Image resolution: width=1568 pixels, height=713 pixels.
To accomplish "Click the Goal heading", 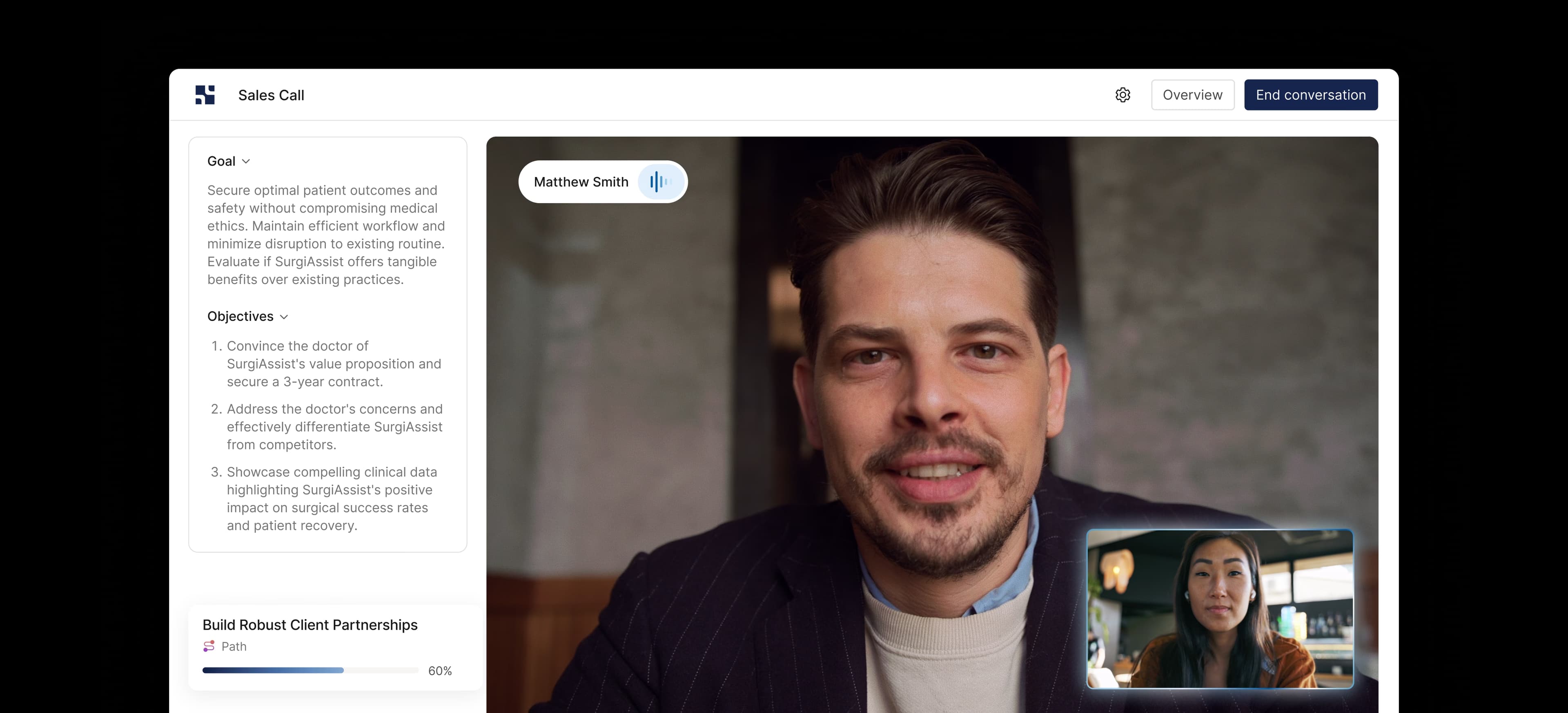I will (x=221, y=161).
